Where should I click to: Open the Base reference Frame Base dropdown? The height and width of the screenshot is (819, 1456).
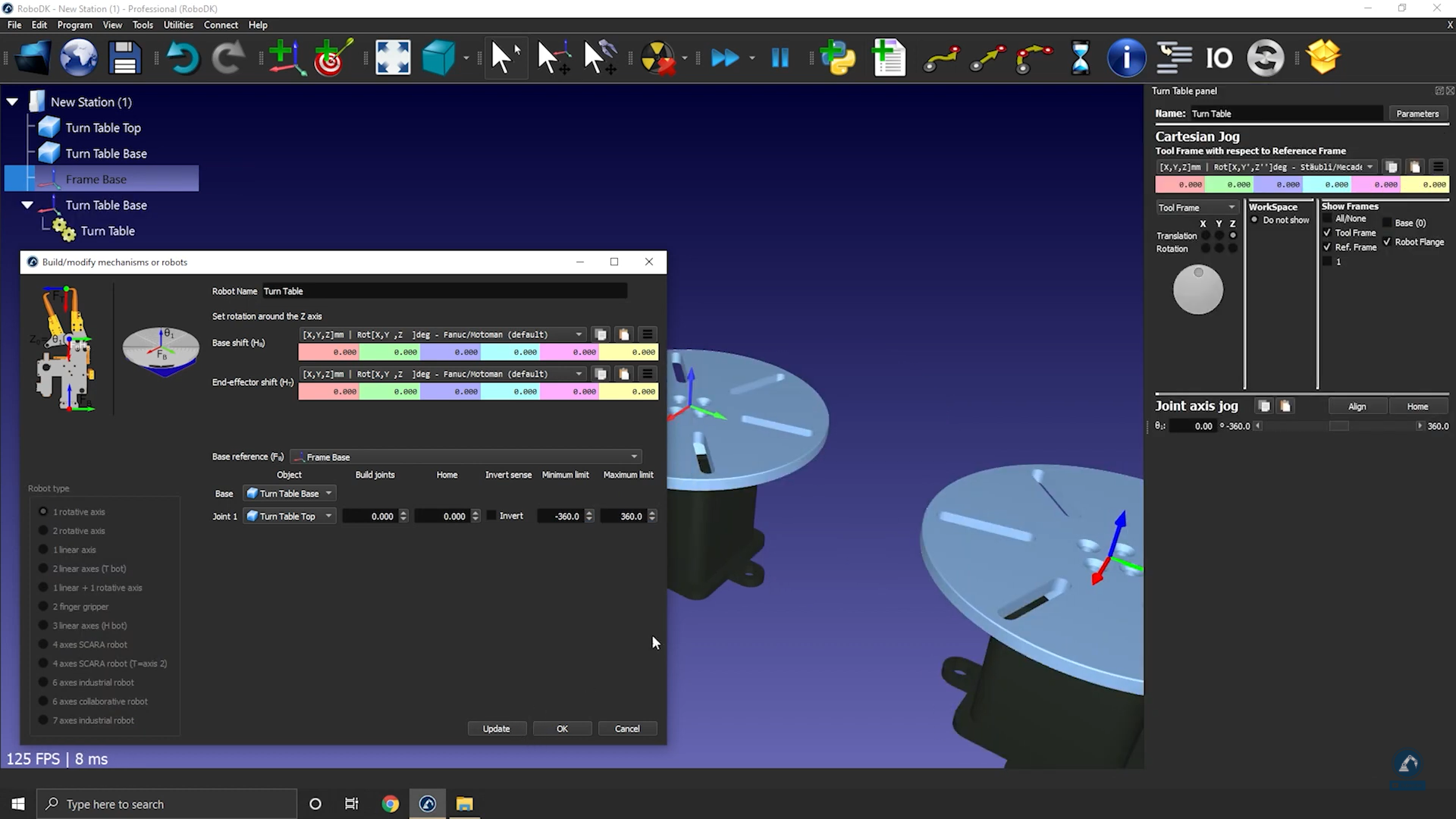tap(466, 457)
